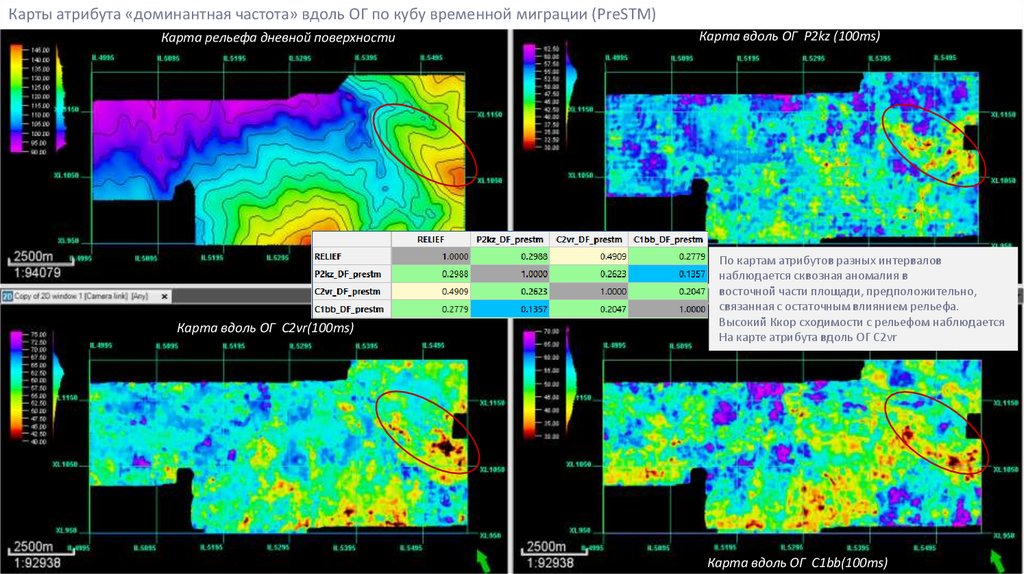Click the green north arrow on the C2vr map
Screen dimensions: 1024x574
click(x=483, y=560)
